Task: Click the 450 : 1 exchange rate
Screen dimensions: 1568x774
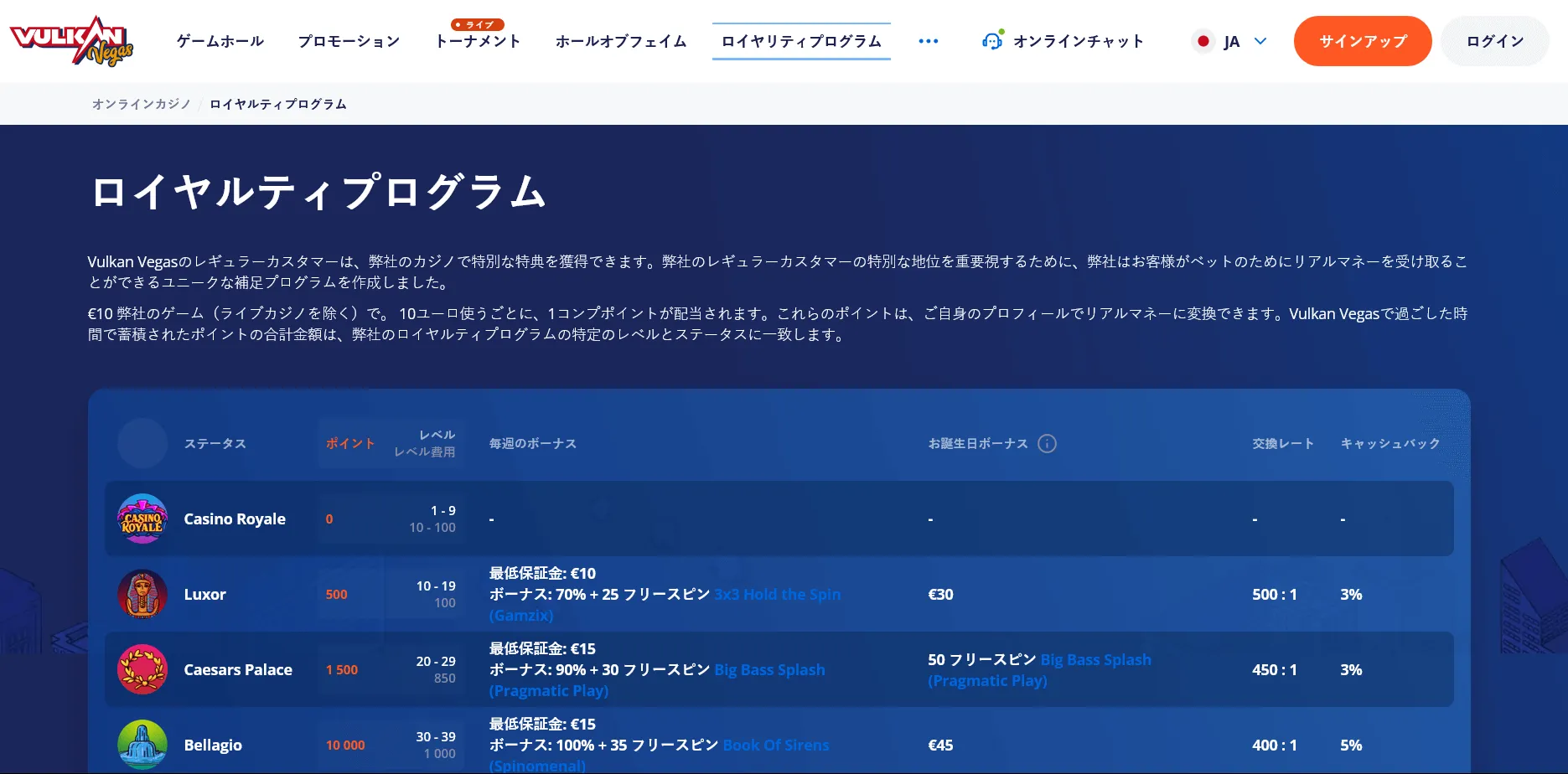Action: click(x=1275, y=669)
